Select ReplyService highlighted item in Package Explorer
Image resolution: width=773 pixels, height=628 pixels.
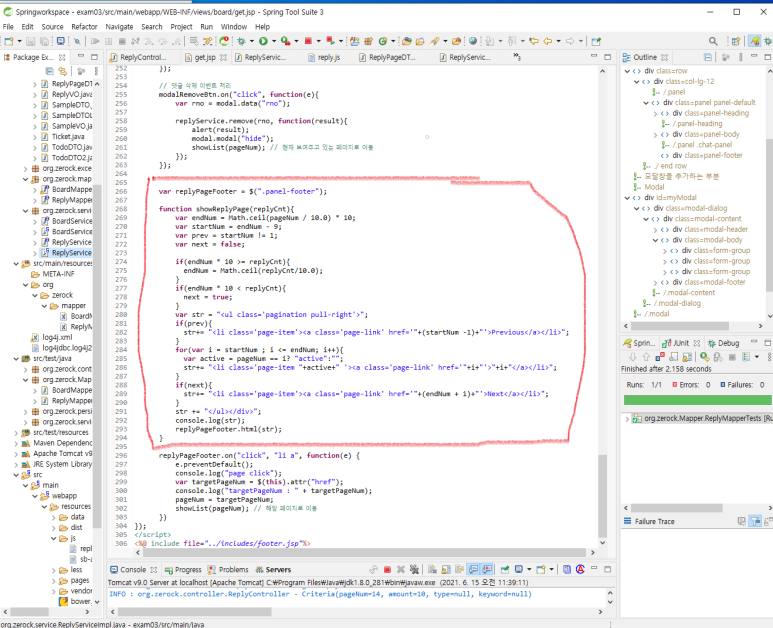coord(67,252)
